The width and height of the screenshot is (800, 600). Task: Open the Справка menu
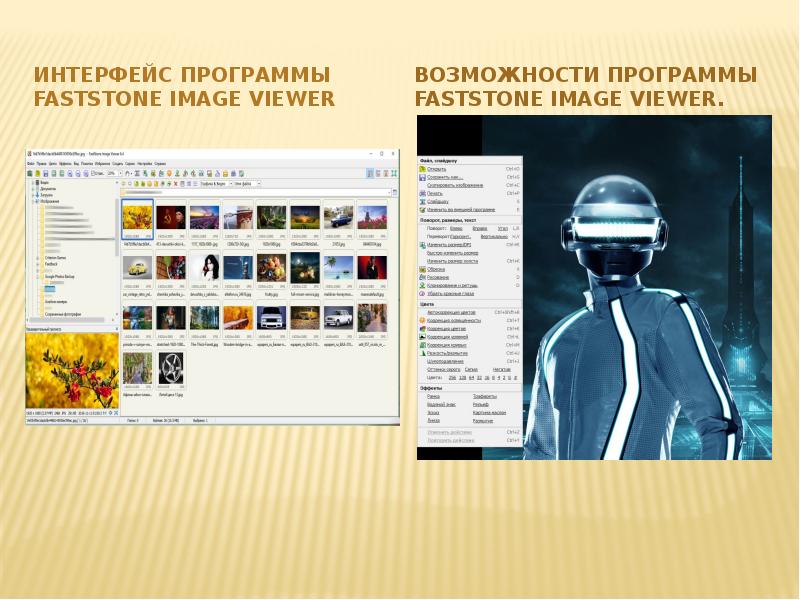tap(160, 164)
